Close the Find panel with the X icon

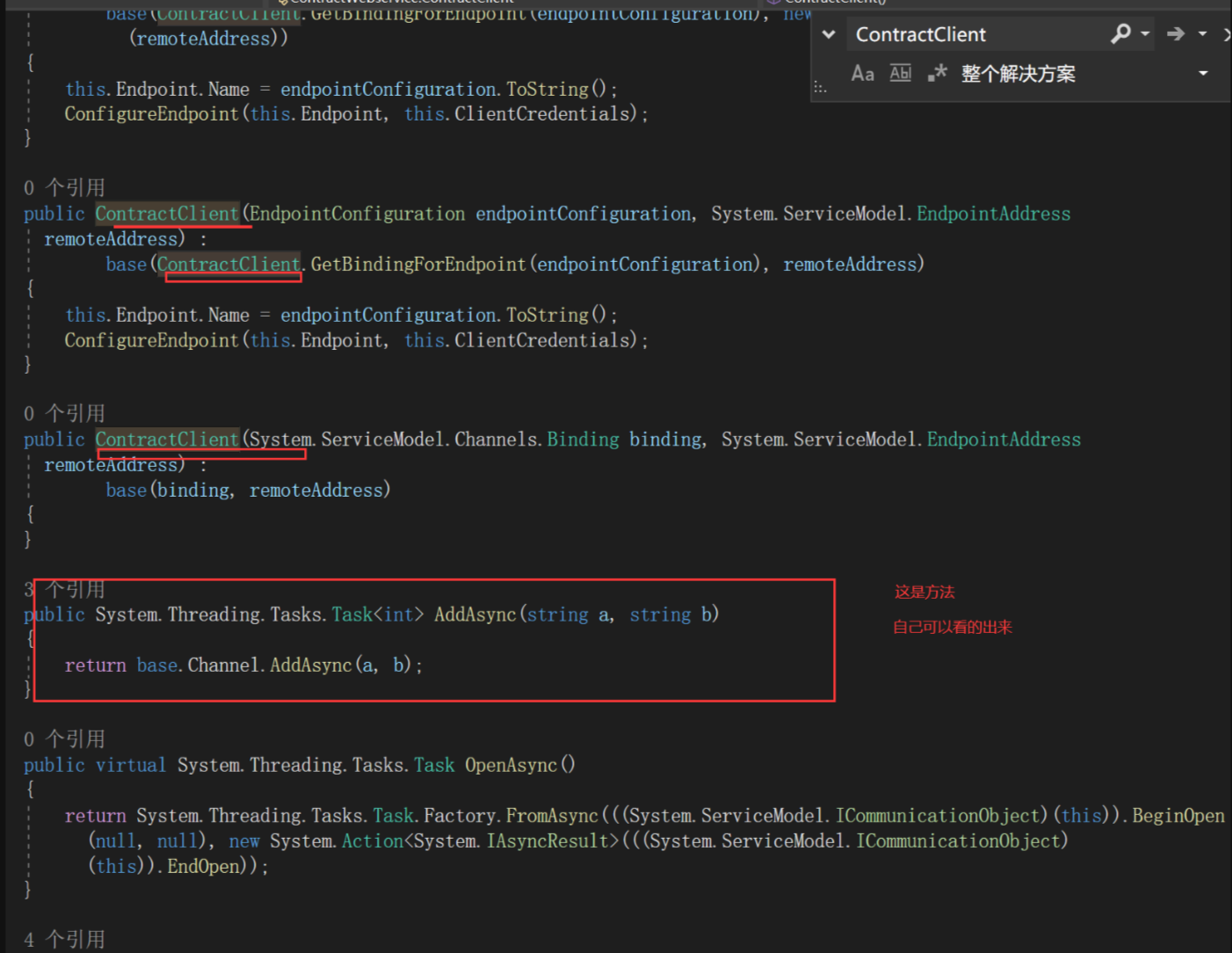pyautogui.click(x=1227, y=33)
